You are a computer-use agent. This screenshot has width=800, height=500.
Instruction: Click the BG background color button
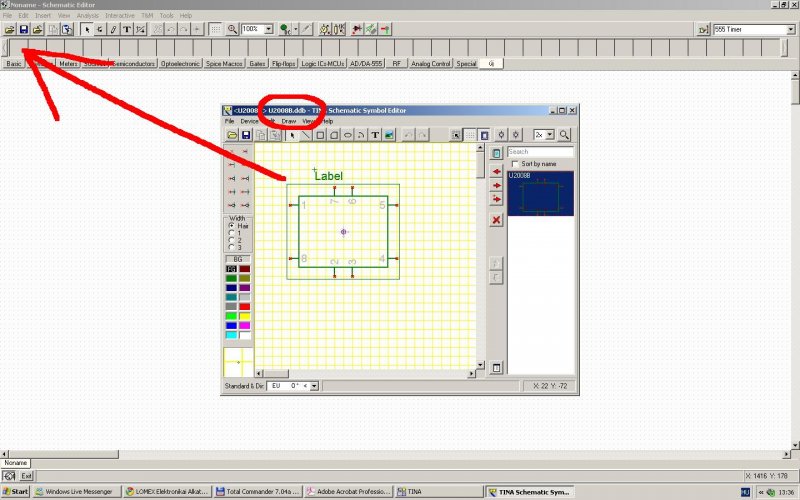pyautogui.click(x=238, y=259)
